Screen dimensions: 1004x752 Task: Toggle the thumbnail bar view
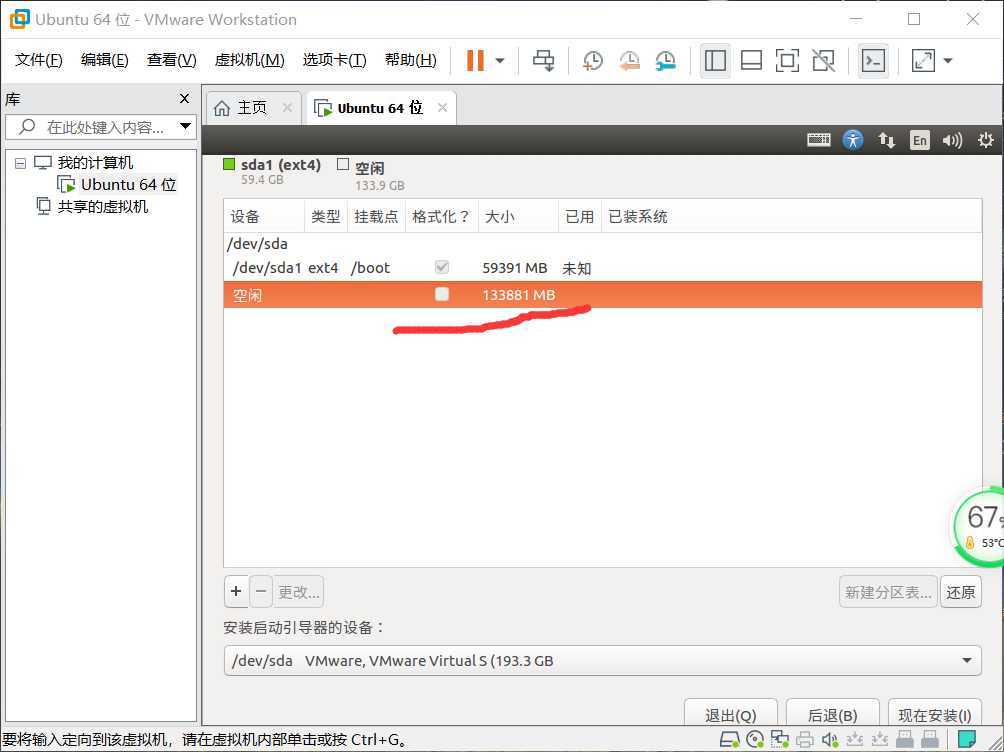coord(751,61)
